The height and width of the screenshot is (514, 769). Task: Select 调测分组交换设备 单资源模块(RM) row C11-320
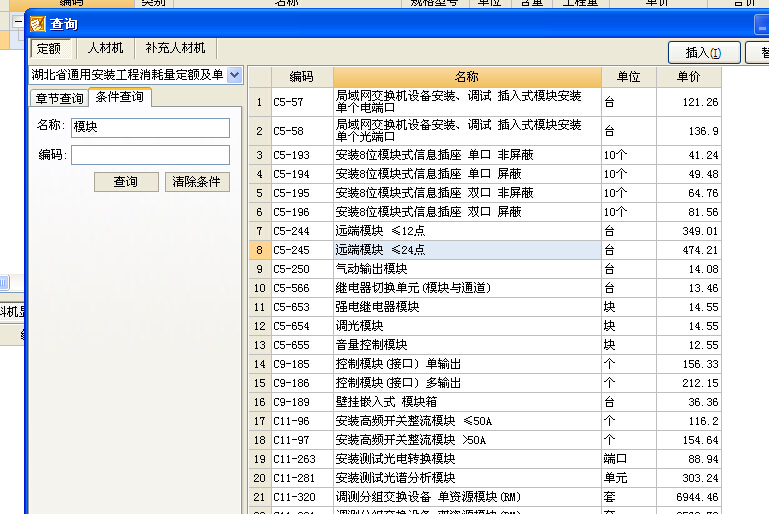(485, 497)
